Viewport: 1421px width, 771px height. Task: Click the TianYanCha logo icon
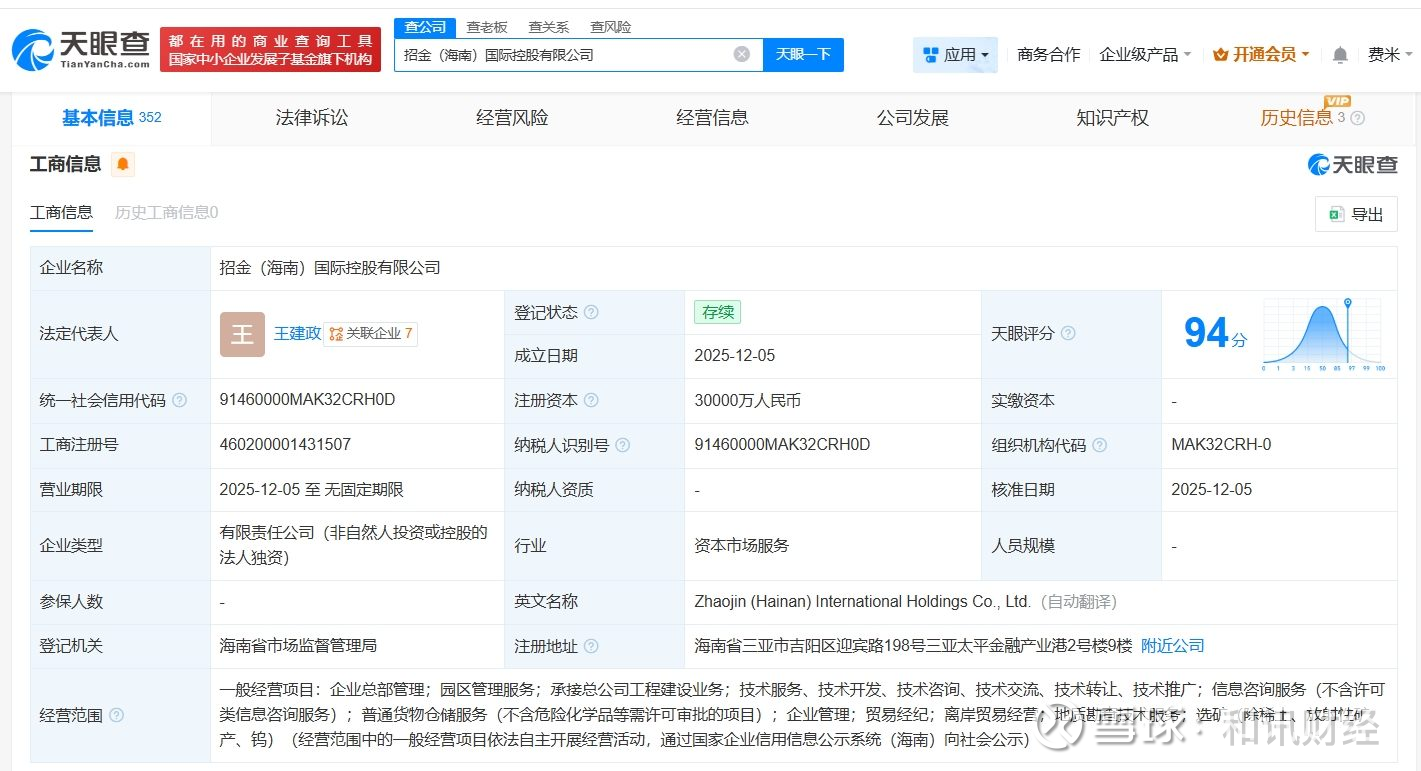33,49
